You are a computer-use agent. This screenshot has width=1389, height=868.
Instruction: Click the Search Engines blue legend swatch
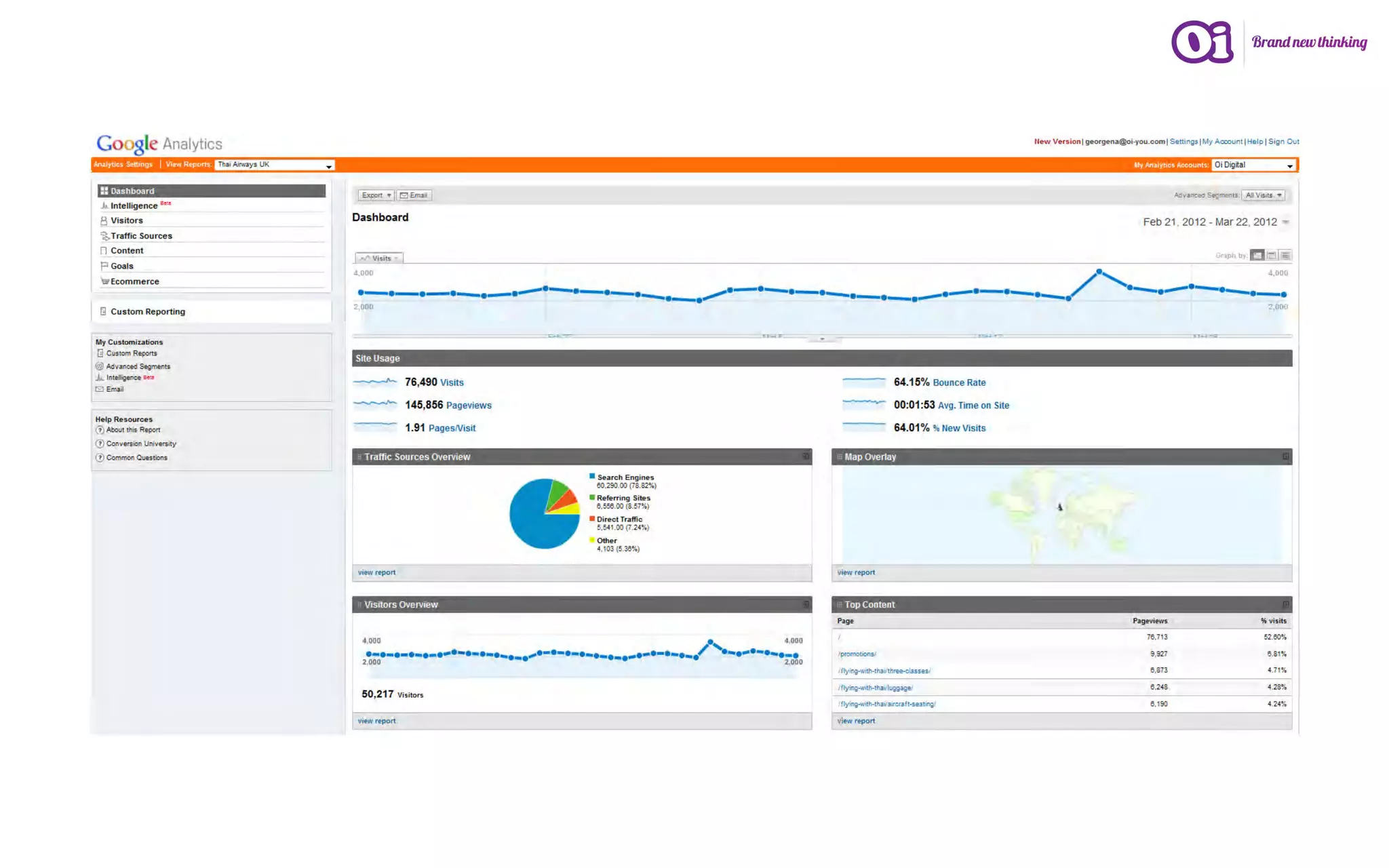click(592, 477)
